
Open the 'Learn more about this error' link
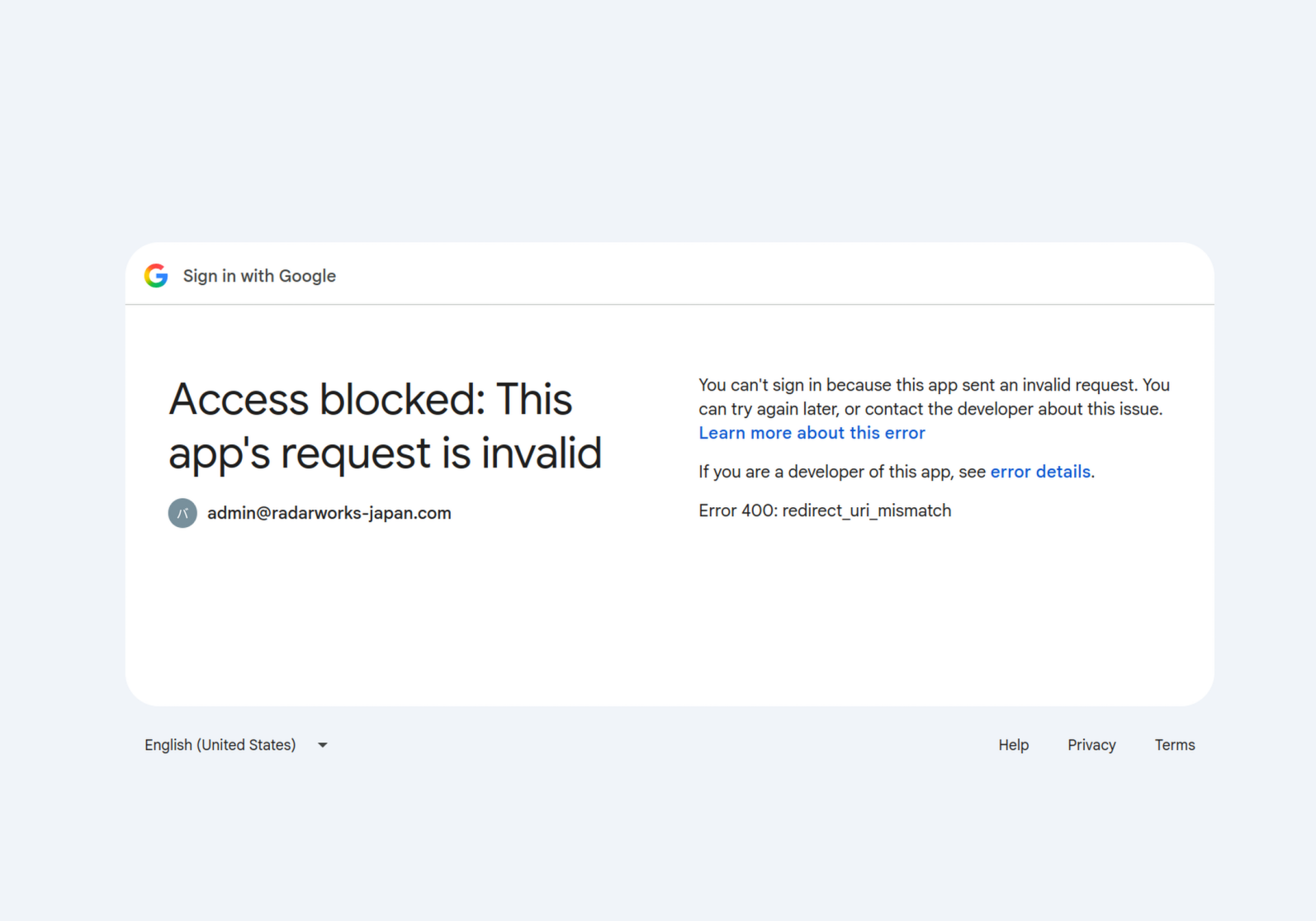point(812,433)
